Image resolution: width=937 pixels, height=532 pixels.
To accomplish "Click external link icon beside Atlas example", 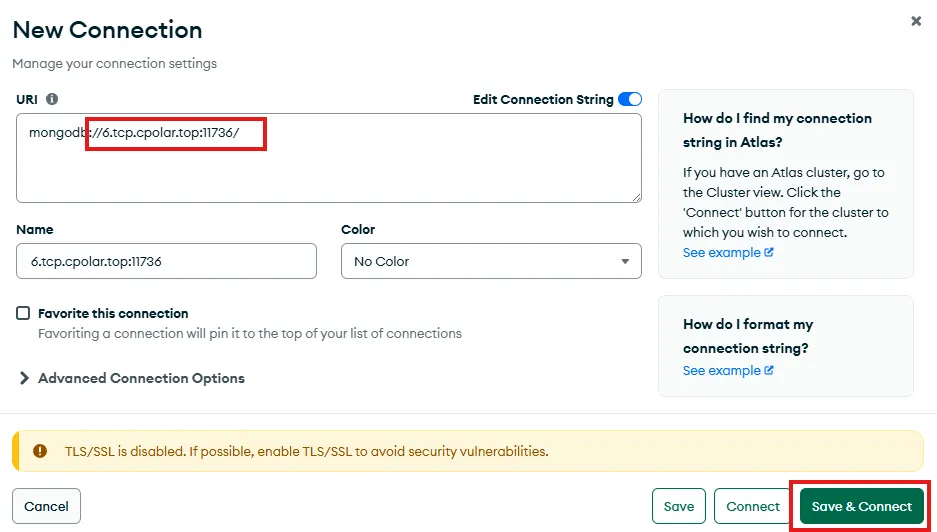I will point(769,253).
